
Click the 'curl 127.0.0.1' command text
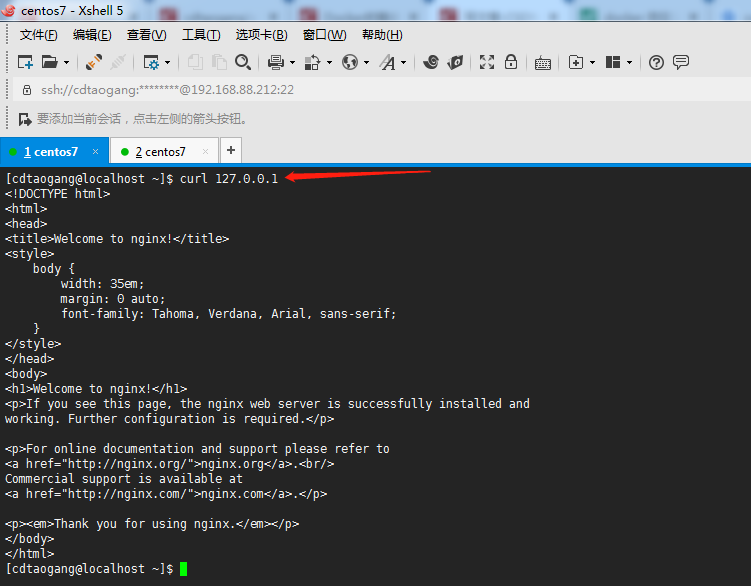[x=228, y=179]
